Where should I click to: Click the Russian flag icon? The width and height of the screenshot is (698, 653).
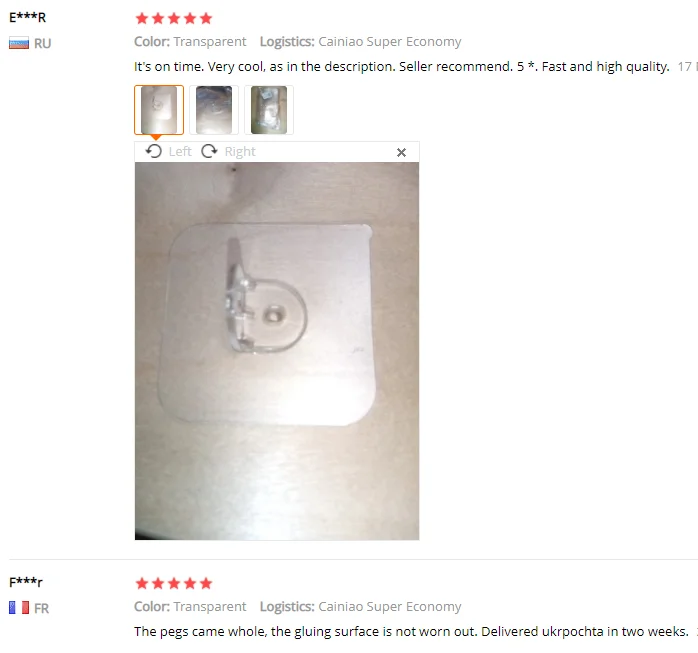click(x=19, y=43)
